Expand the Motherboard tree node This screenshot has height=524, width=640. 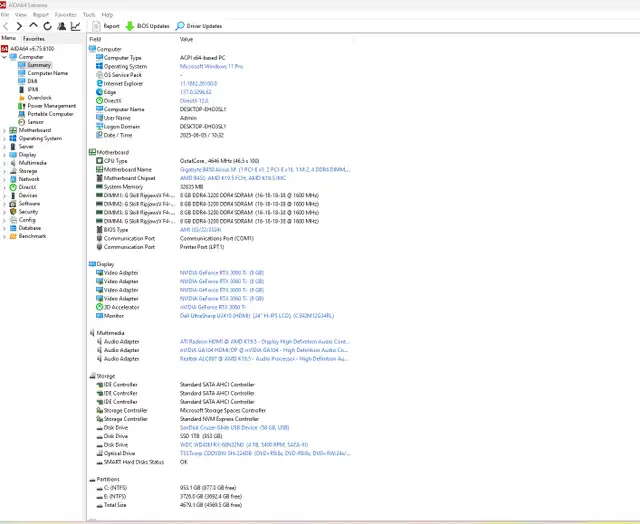tap(4, 131)
